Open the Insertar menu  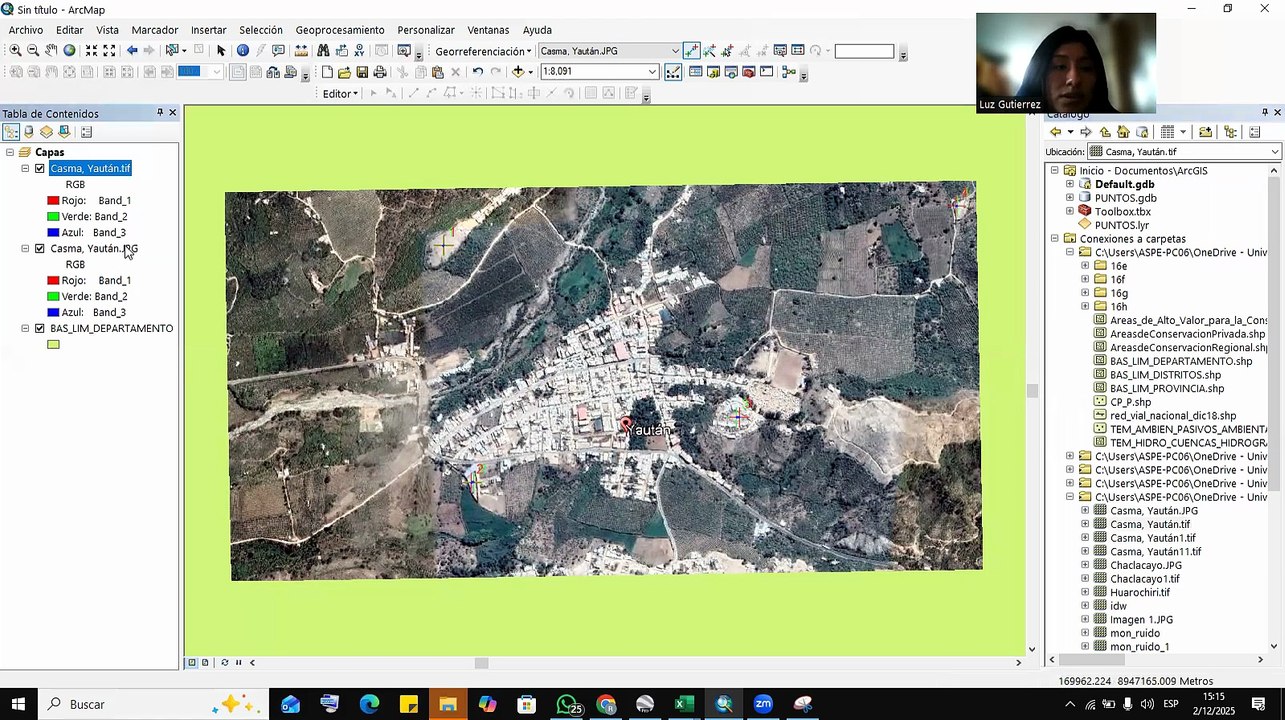click(x=209, y=30)
